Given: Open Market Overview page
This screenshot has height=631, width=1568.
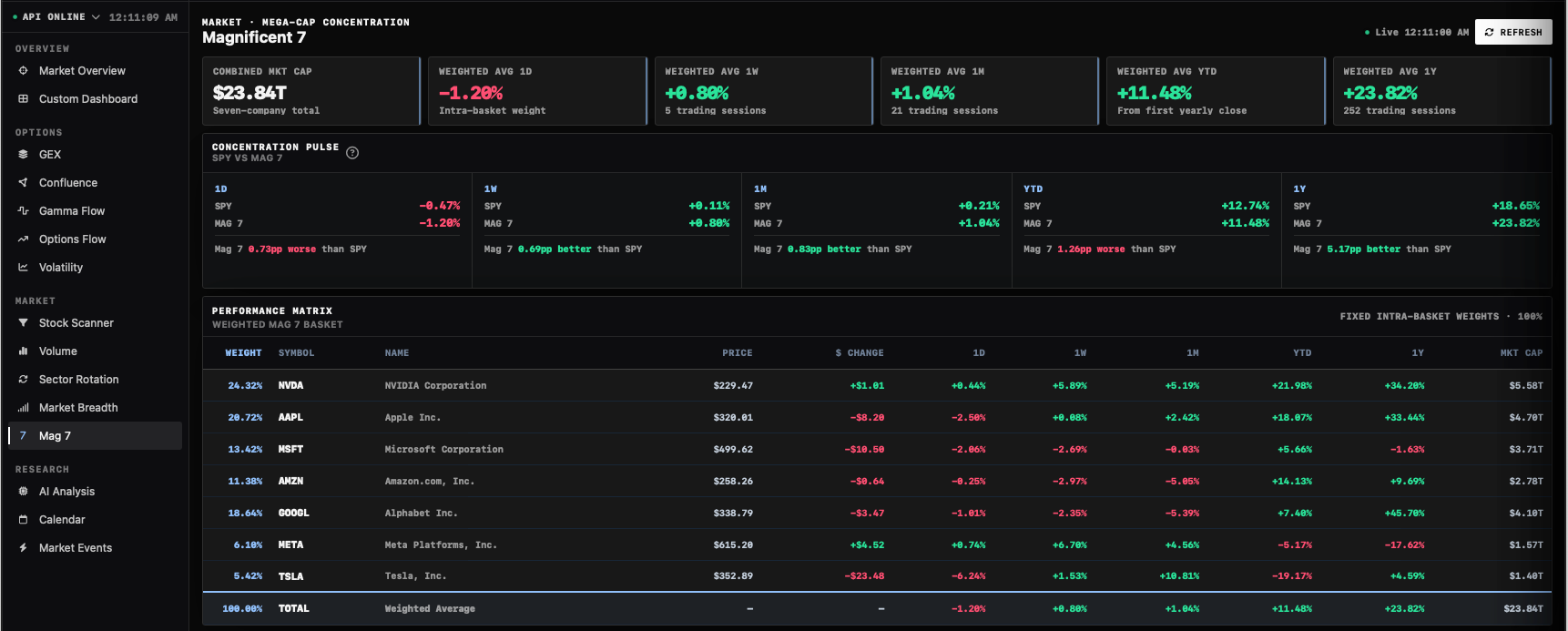Looking at the screenshot, I should click(95, 71).
